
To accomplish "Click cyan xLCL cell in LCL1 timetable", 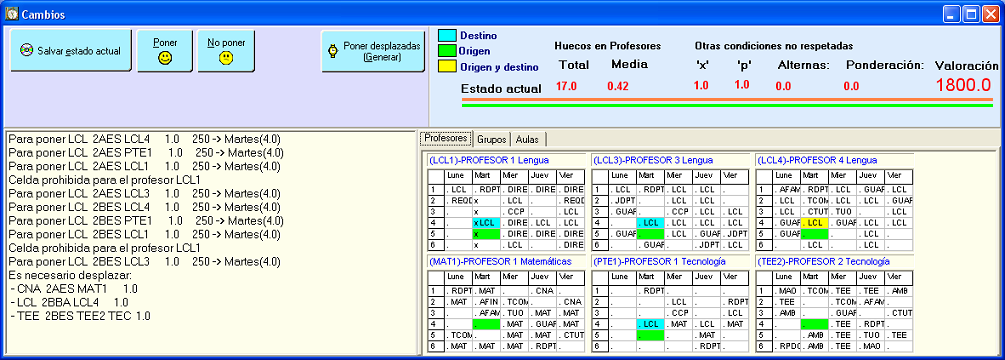I will point(485,223).
